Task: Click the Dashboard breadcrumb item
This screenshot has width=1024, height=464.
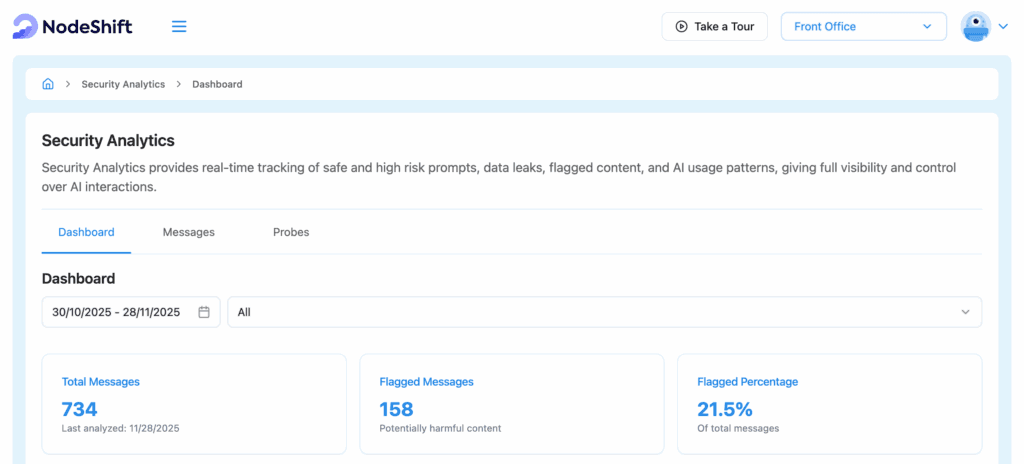Action: 217,84
